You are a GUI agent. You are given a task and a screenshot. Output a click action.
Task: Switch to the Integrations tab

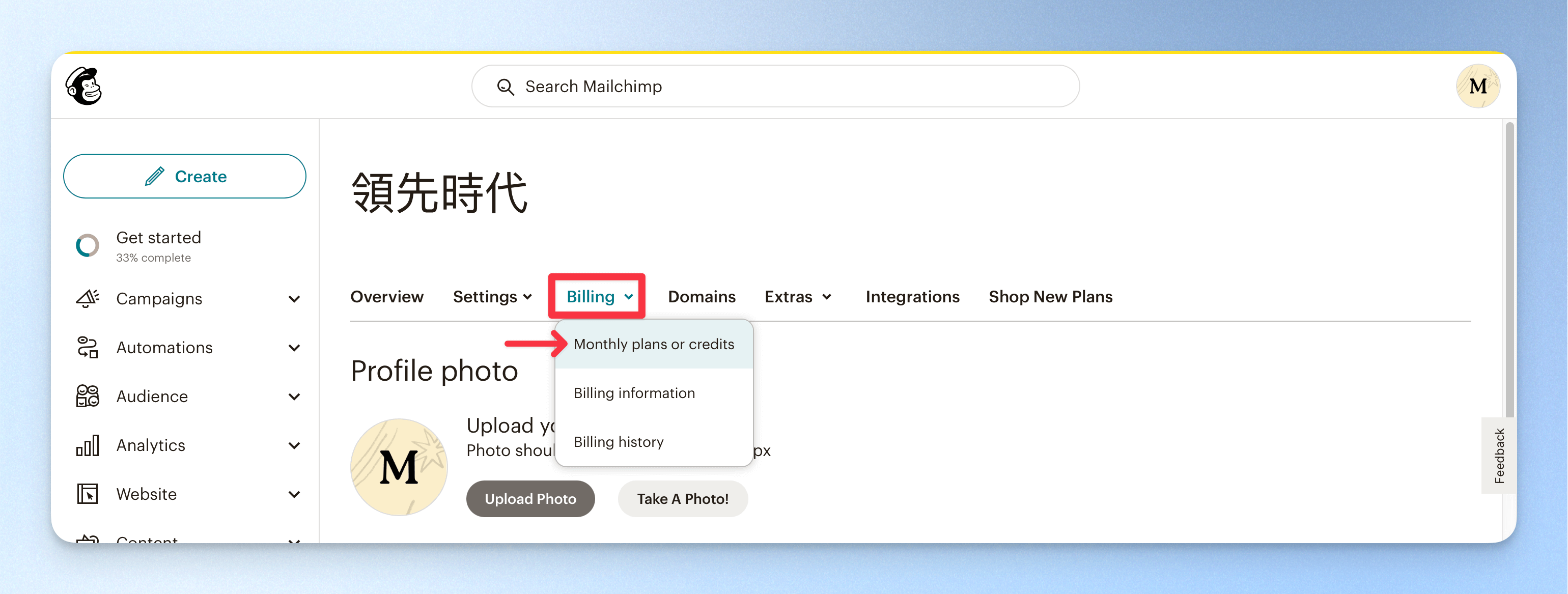[x=912, y=296]
